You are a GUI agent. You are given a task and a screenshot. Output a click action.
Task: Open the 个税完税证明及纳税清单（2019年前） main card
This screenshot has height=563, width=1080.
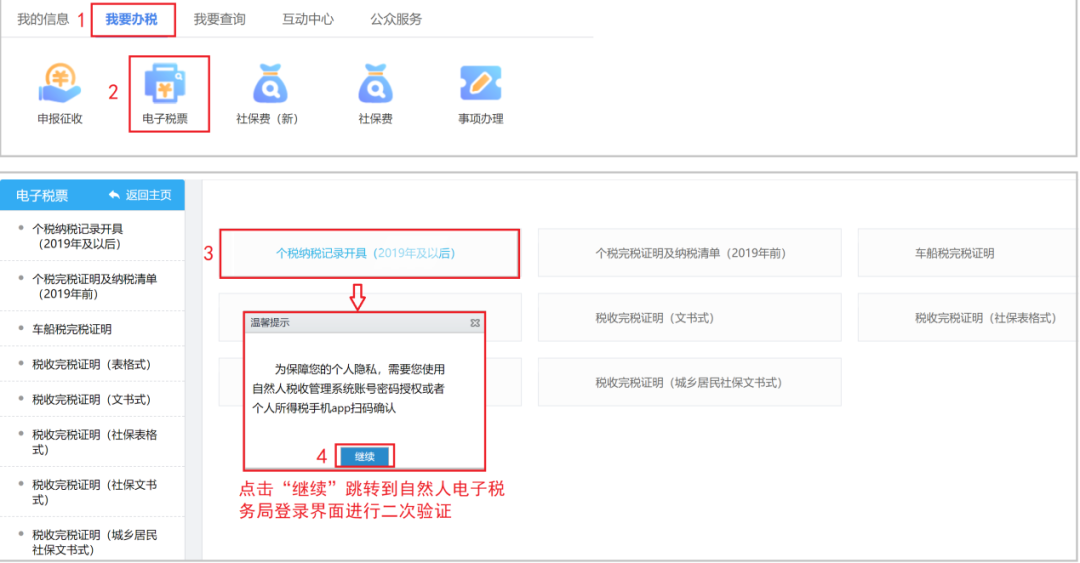click(x=689, y=254)
